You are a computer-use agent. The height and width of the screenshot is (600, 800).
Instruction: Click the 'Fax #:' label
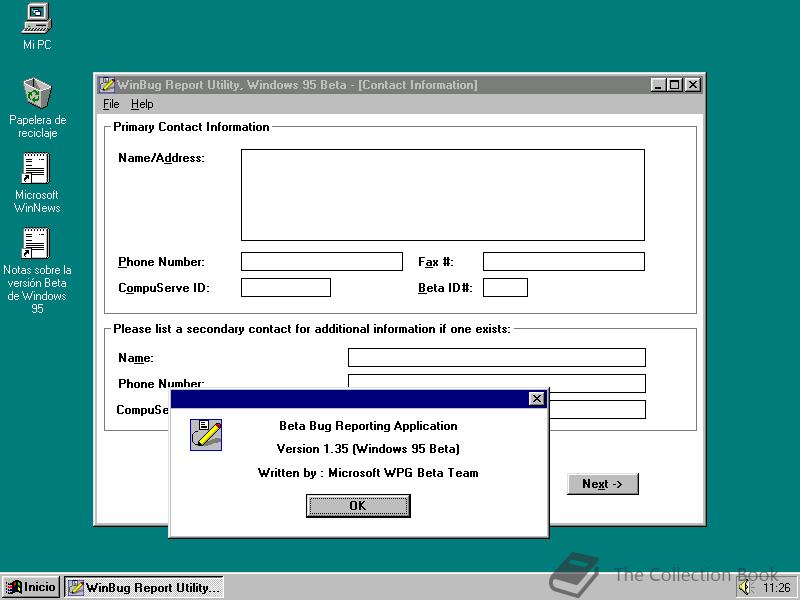point(436,262)
